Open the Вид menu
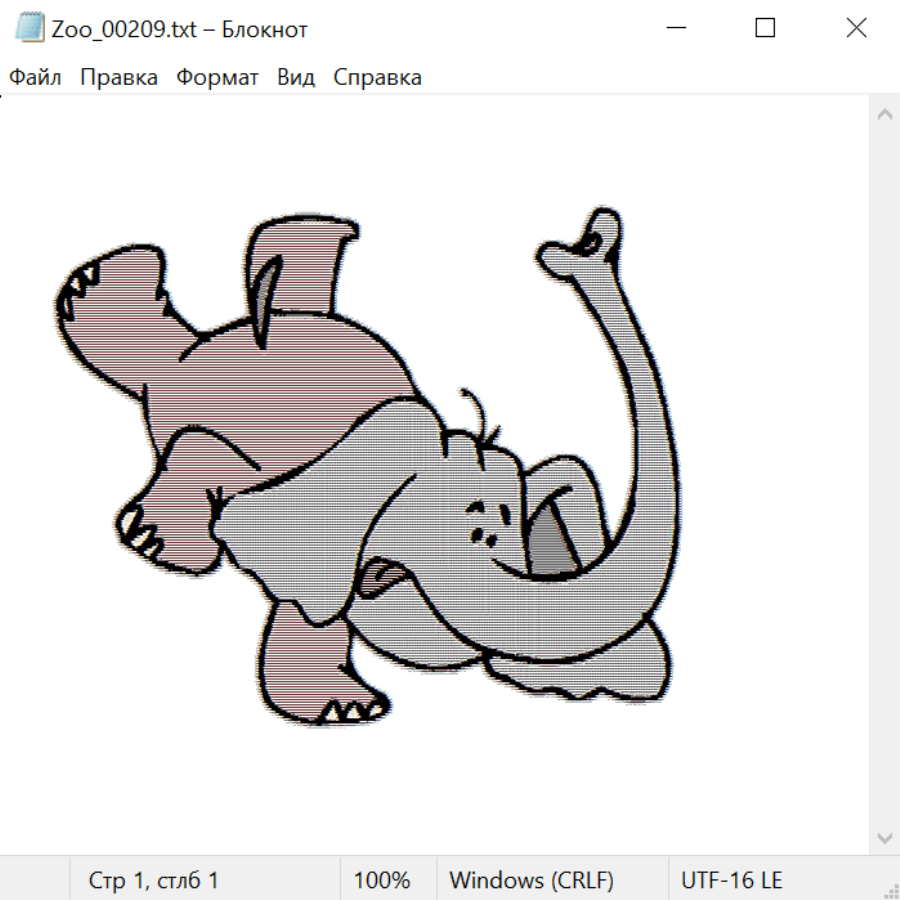This screenshot has width=900, height=900. click(x=296, y=78)
